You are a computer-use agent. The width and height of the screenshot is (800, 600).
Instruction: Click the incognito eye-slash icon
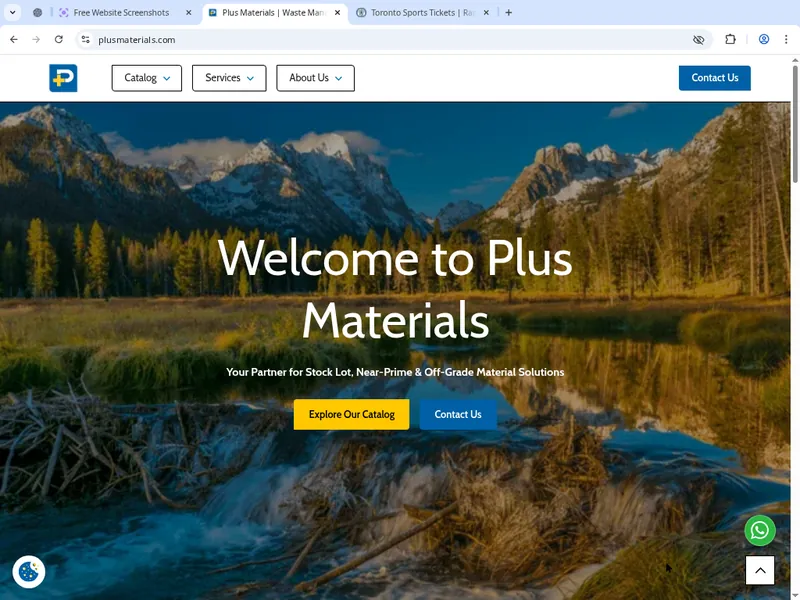pyautogui.click(x=698, y=39)
